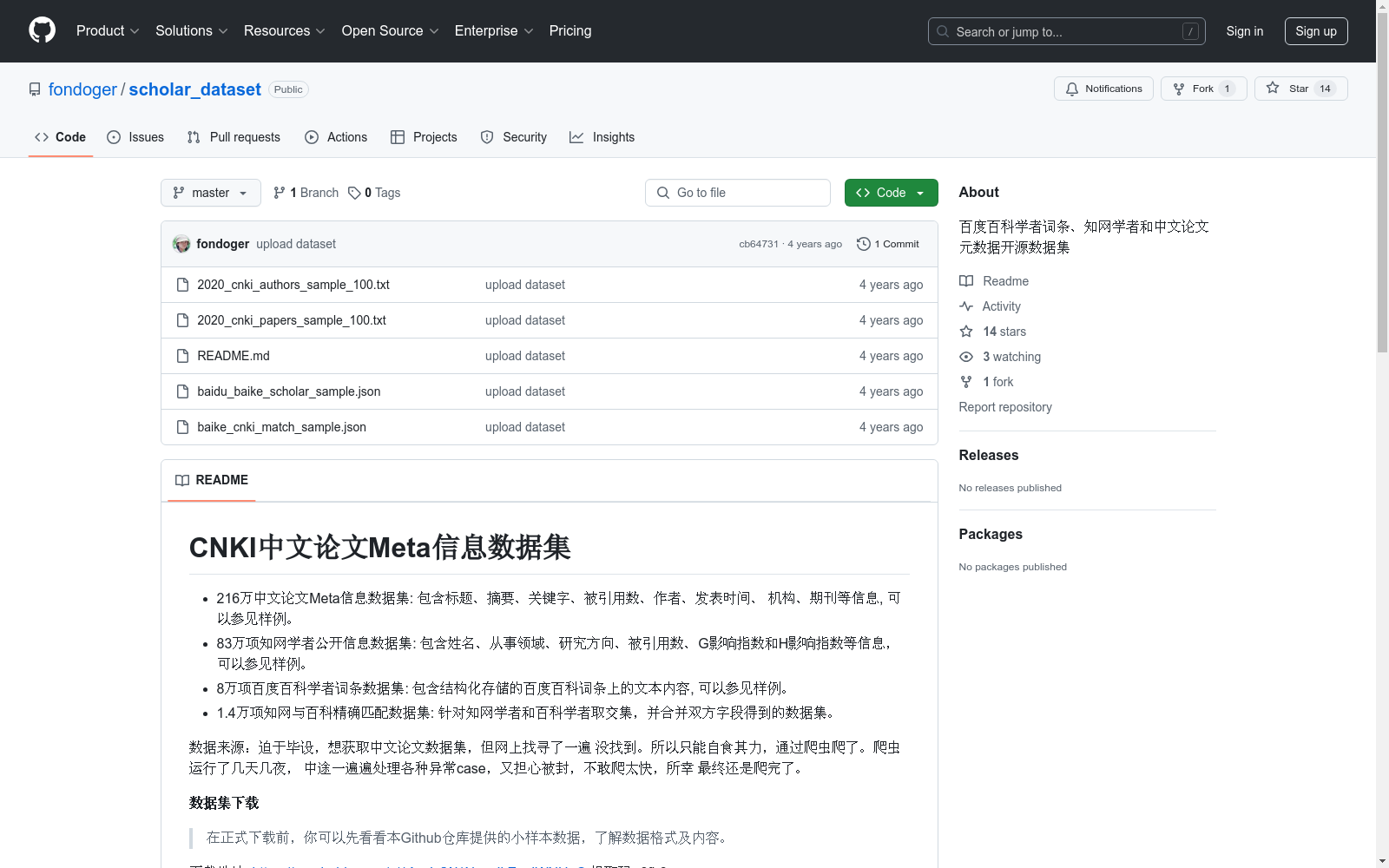Viewport: 1389px width, 868px height.
Task: Click the fork count badge 1
Action: pos(1227,89)
